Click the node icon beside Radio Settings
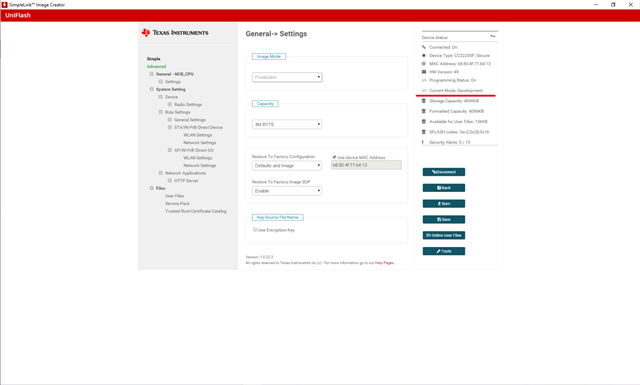Viewport: 640px width, 385px height. pyautogui.click(x=170, y=105)
